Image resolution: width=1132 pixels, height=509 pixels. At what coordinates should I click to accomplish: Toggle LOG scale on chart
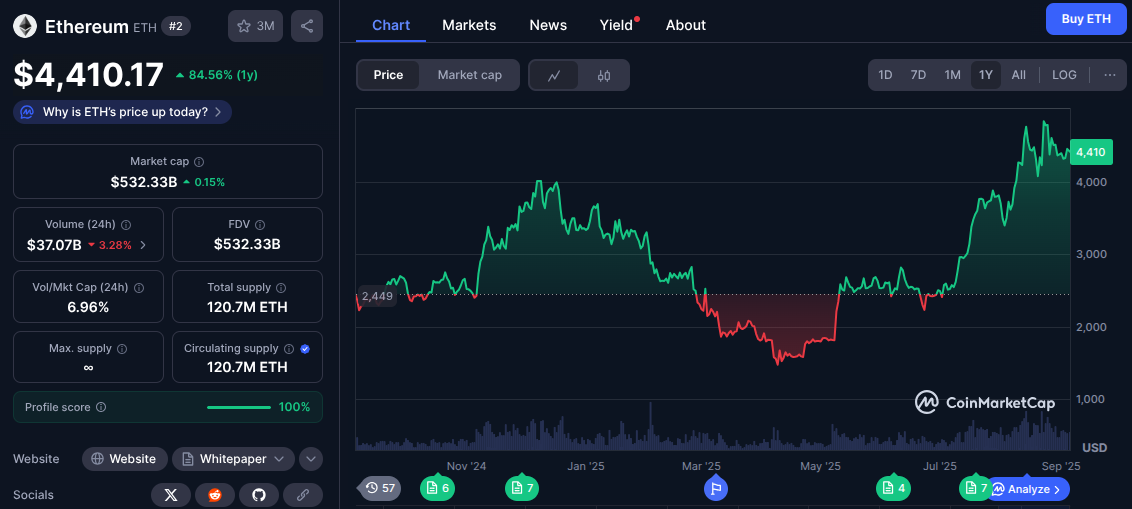tap(1064, 75)
